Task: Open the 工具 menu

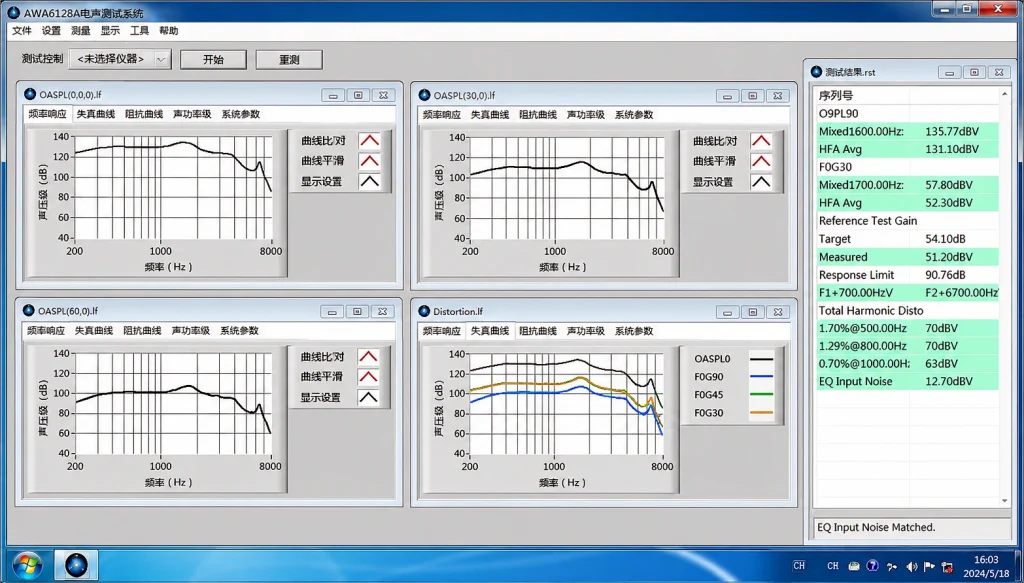Action: click(139, 31)
